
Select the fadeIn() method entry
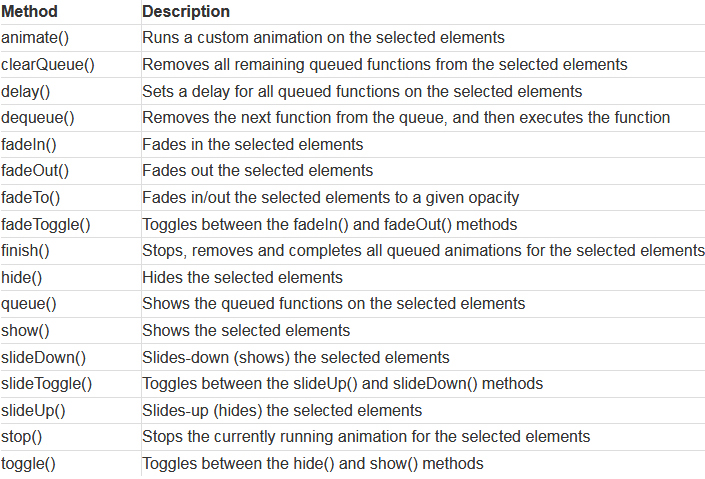click(29, 144)
